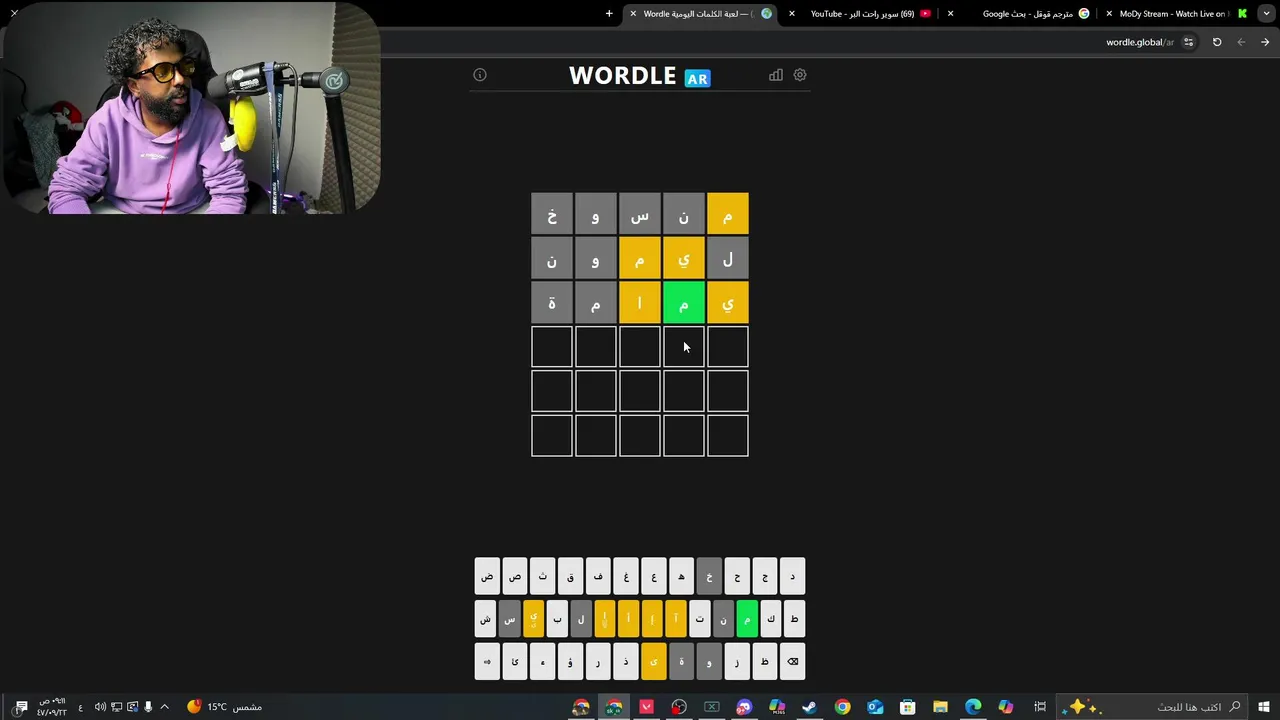The width and height of the screenshot is (1280, 720).
Task: Tap the yellow آ key
Action: click(x=676, y=619)
